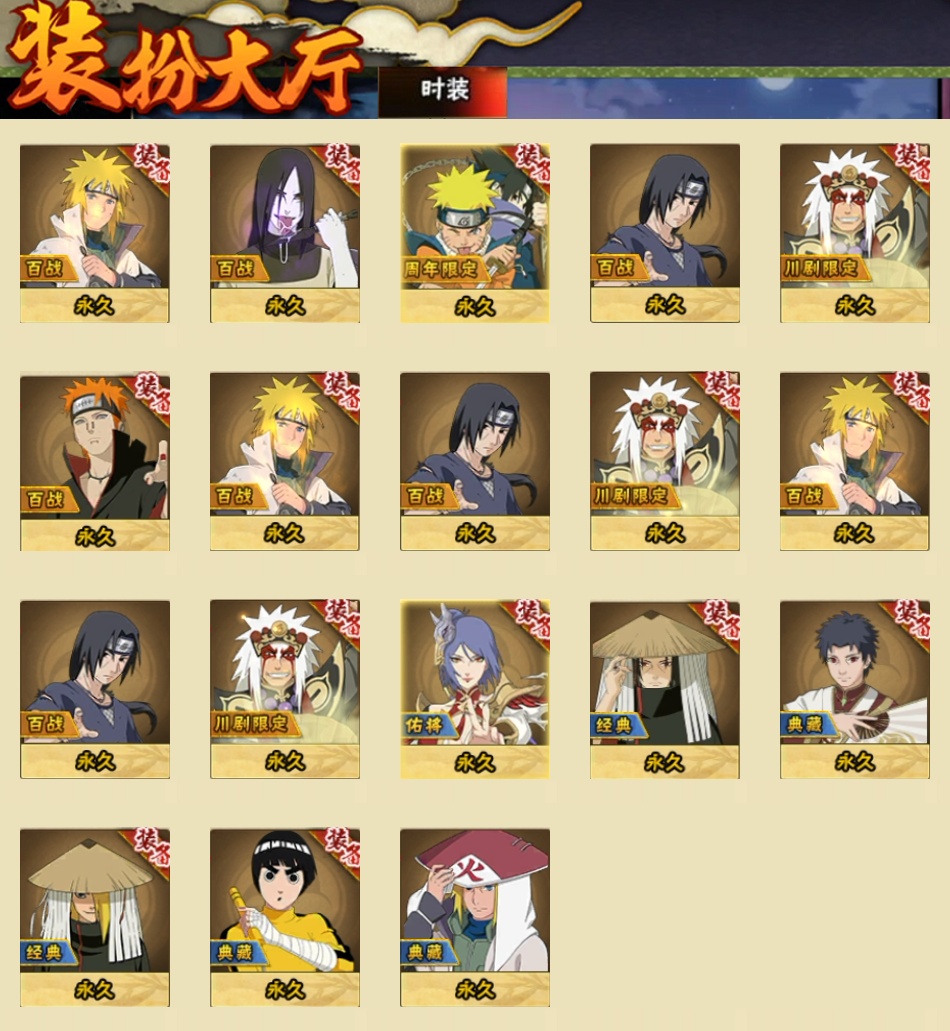Select blonde Deidara straw hat 经典 costume

pyautogui.click(x=95, y=917)
